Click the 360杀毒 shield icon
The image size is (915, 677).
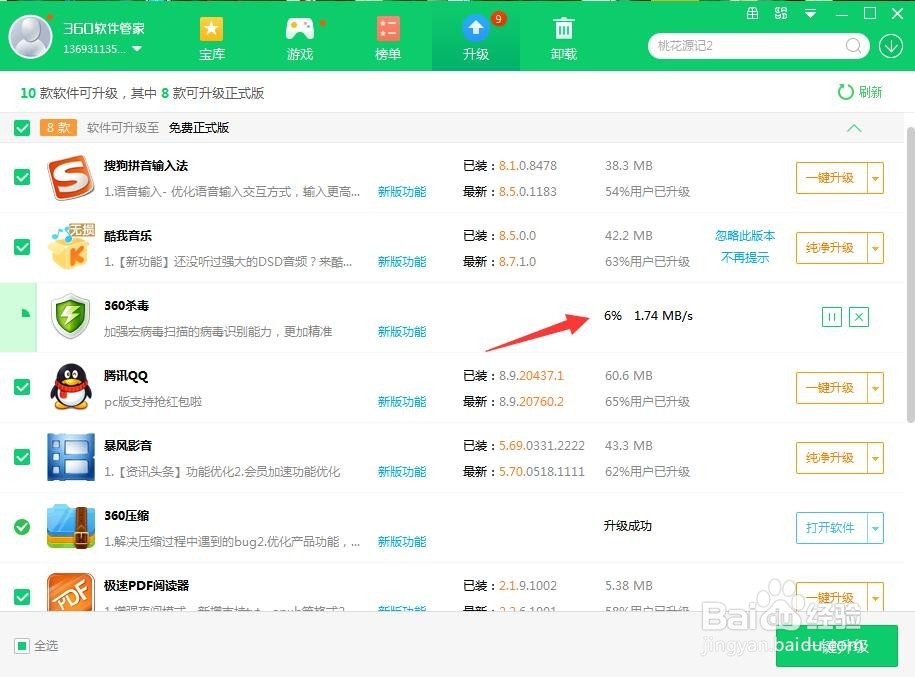click(71, 316)
